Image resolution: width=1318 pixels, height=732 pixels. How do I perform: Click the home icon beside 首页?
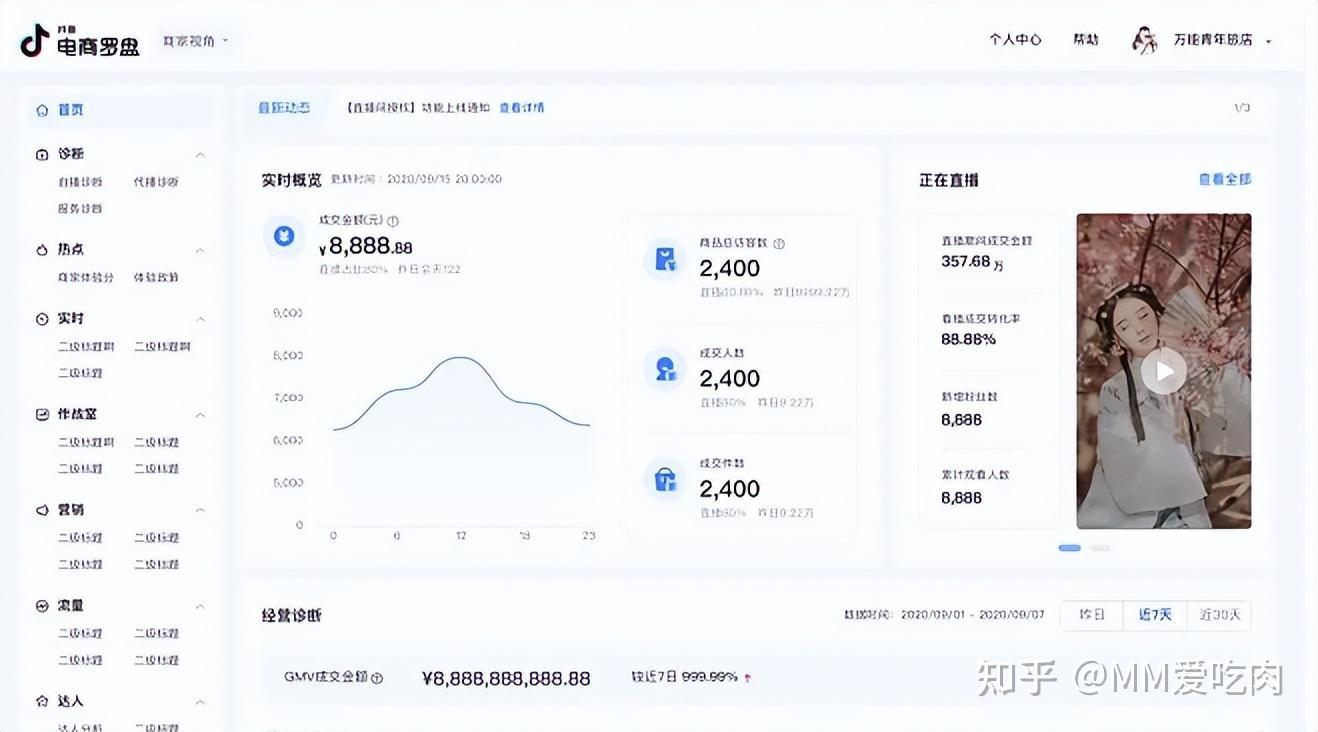(x=42, y=110)
